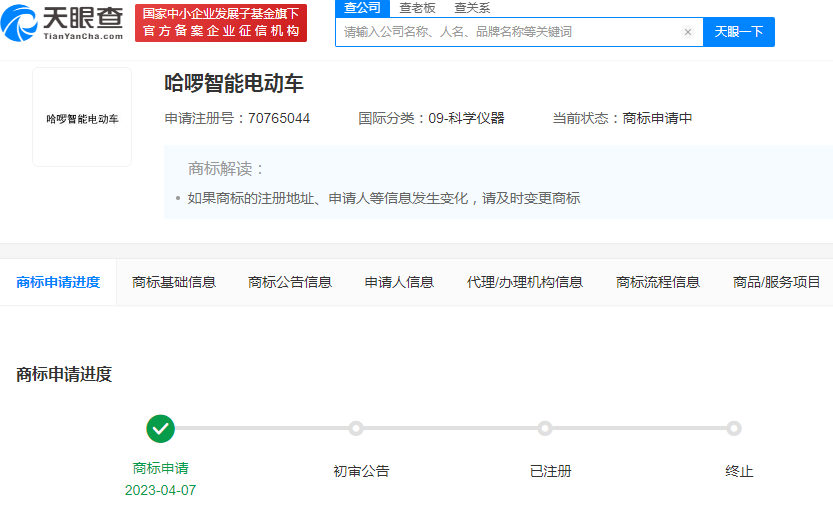The image size is (833, 524).
Task: Click the 初审公告 step label
Action: pyautogui.click(x=361, y=471)
